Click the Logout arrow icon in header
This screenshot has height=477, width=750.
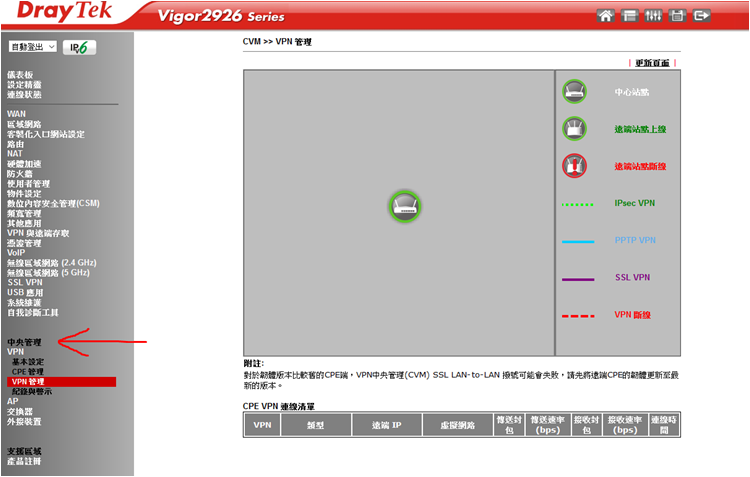703,16
